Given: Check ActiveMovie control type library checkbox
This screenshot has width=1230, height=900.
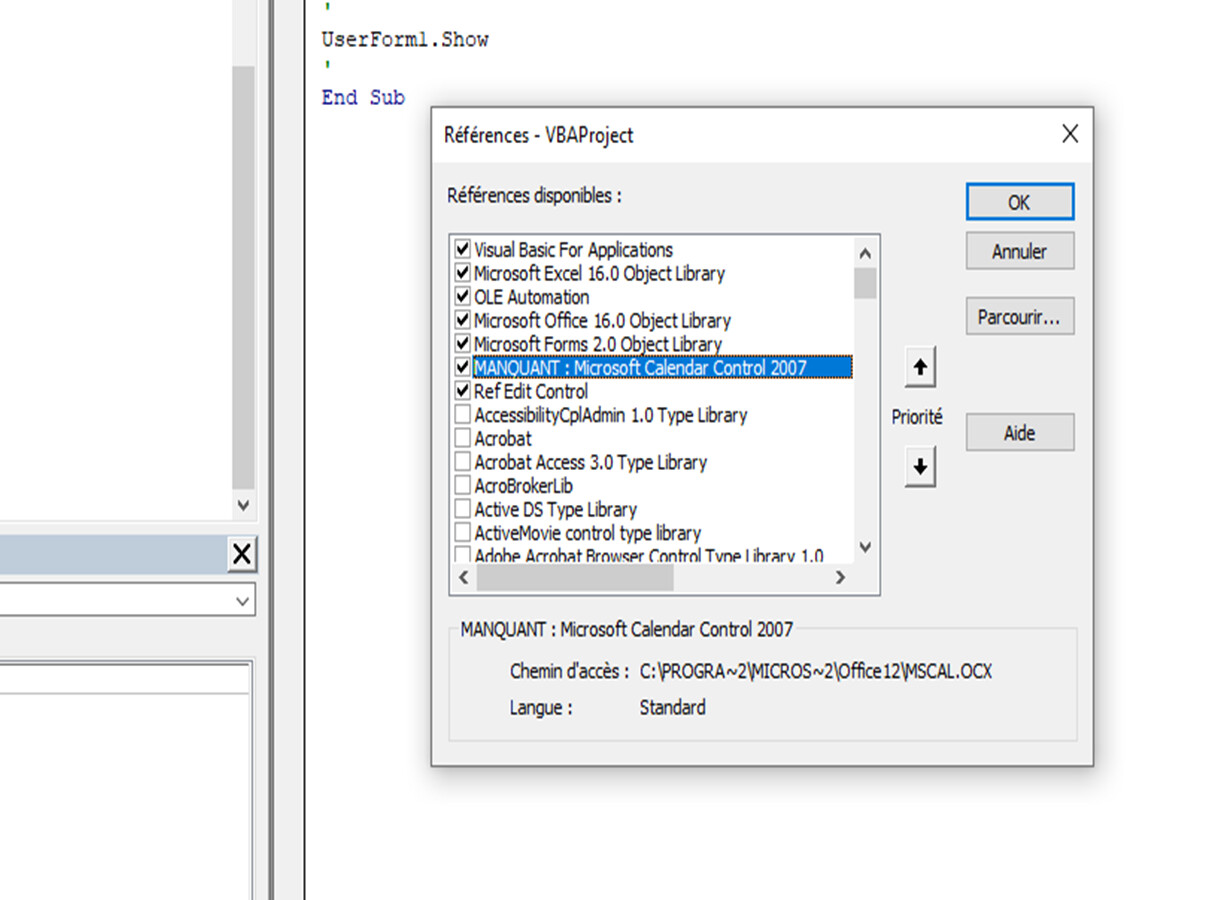Looking at the screenshot, I should [x=462, y=533].
